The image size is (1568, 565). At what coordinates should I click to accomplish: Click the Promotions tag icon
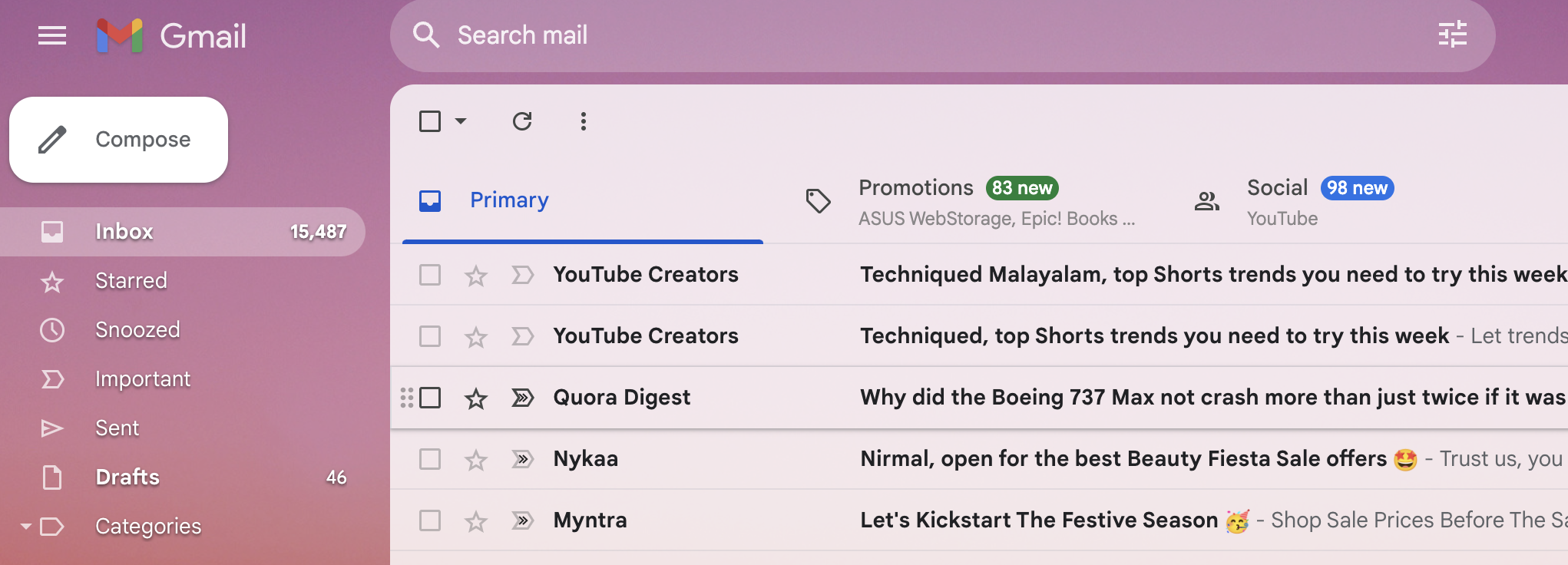[819, 201]
